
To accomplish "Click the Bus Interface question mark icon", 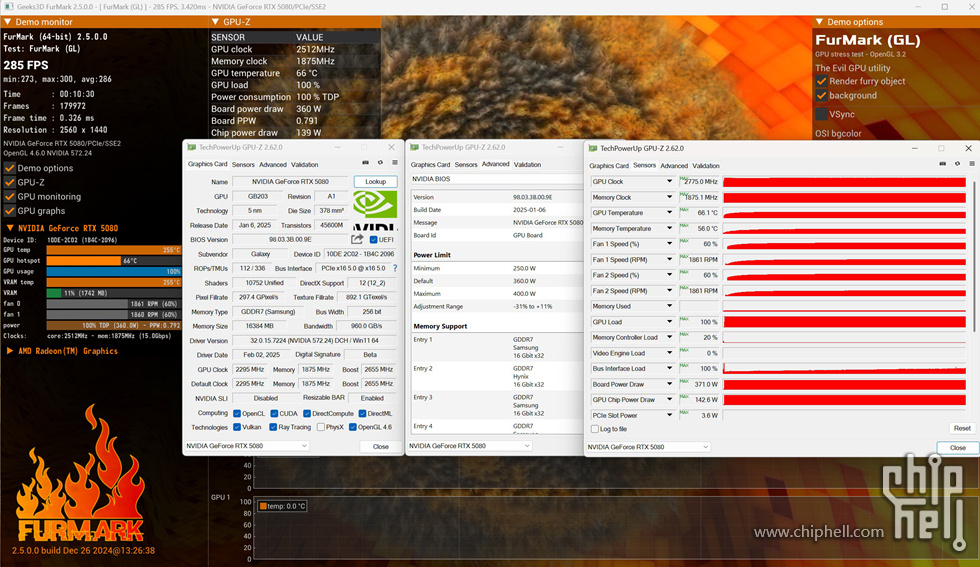I will (x=395, y=268).
